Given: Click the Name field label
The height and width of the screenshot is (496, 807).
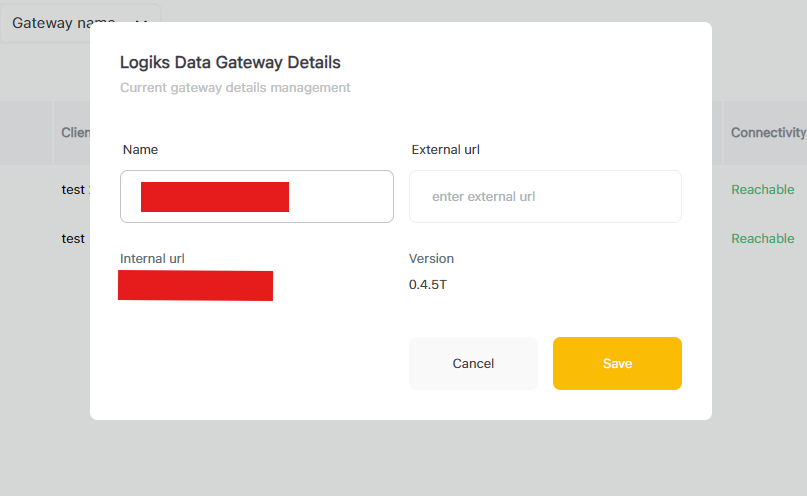Looking at the screenshot, I should (x=140, y=149).
